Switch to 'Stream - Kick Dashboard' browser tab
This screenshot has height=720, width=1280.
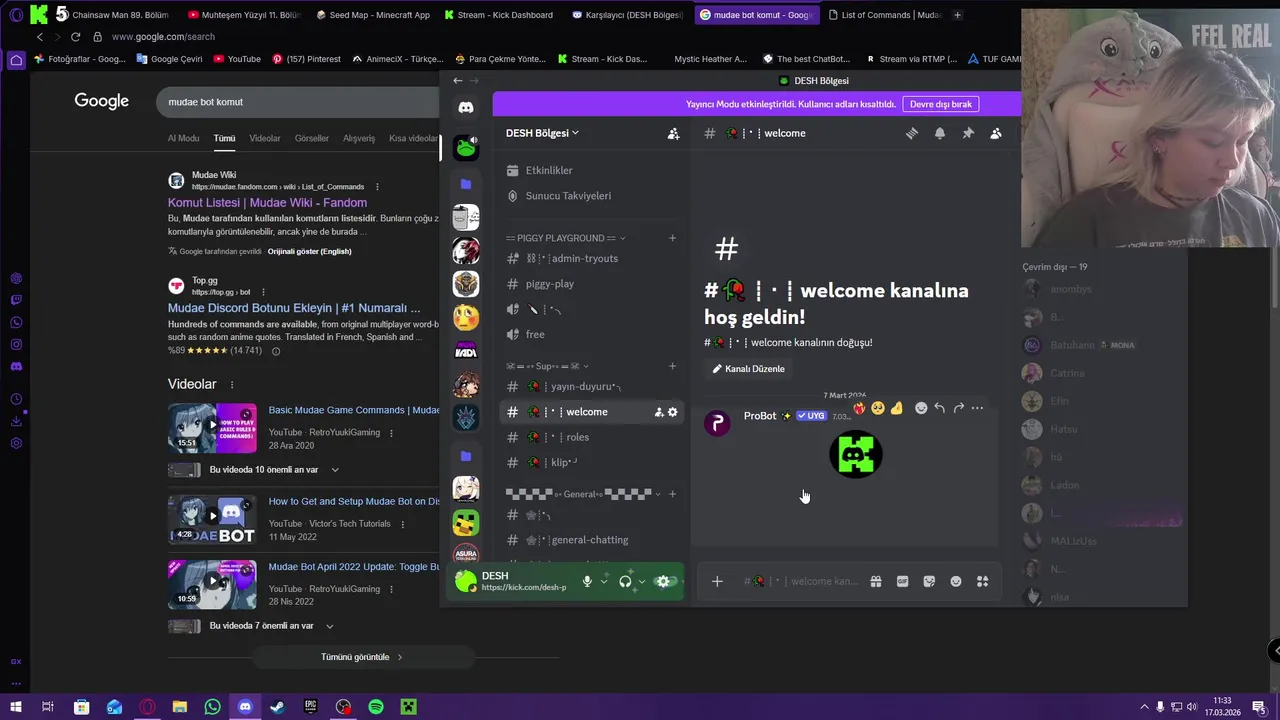[x=499, y=15]
